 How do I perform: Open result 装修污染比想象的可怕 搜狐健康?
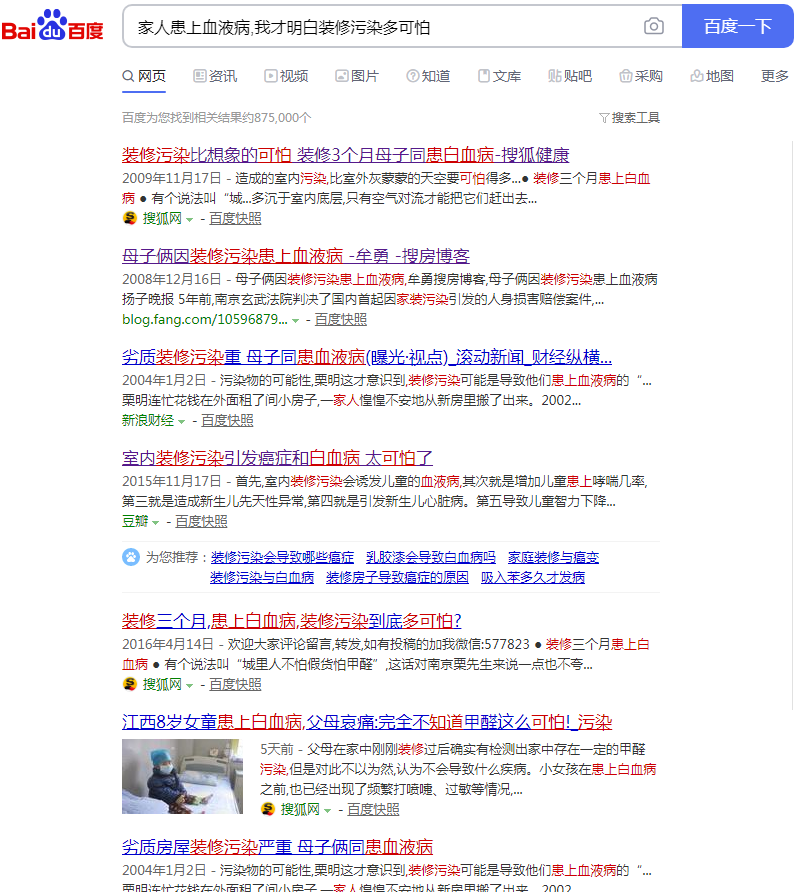pyautogui.click(x=346, y=155)
